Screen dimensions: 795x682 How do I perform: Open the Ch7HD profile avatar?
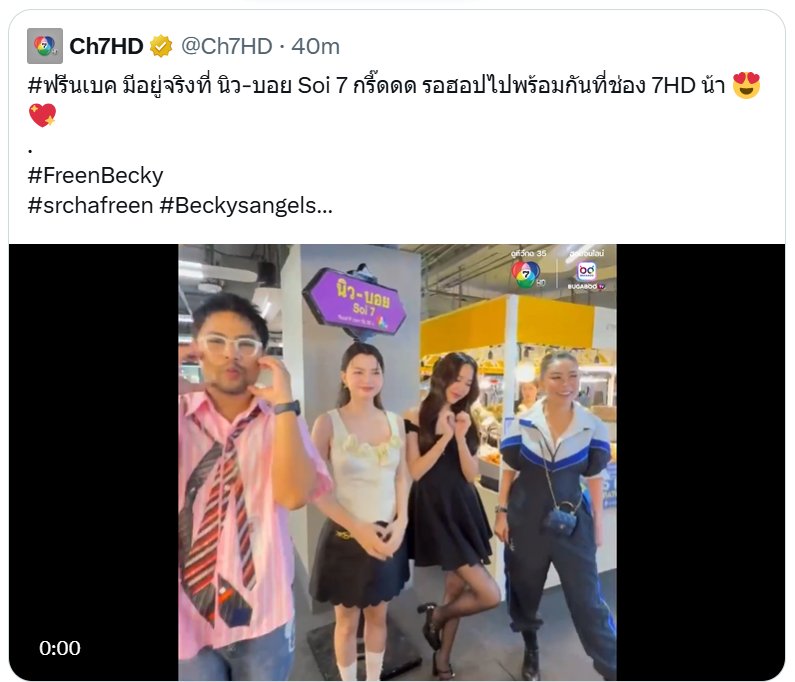click(45, 46)
